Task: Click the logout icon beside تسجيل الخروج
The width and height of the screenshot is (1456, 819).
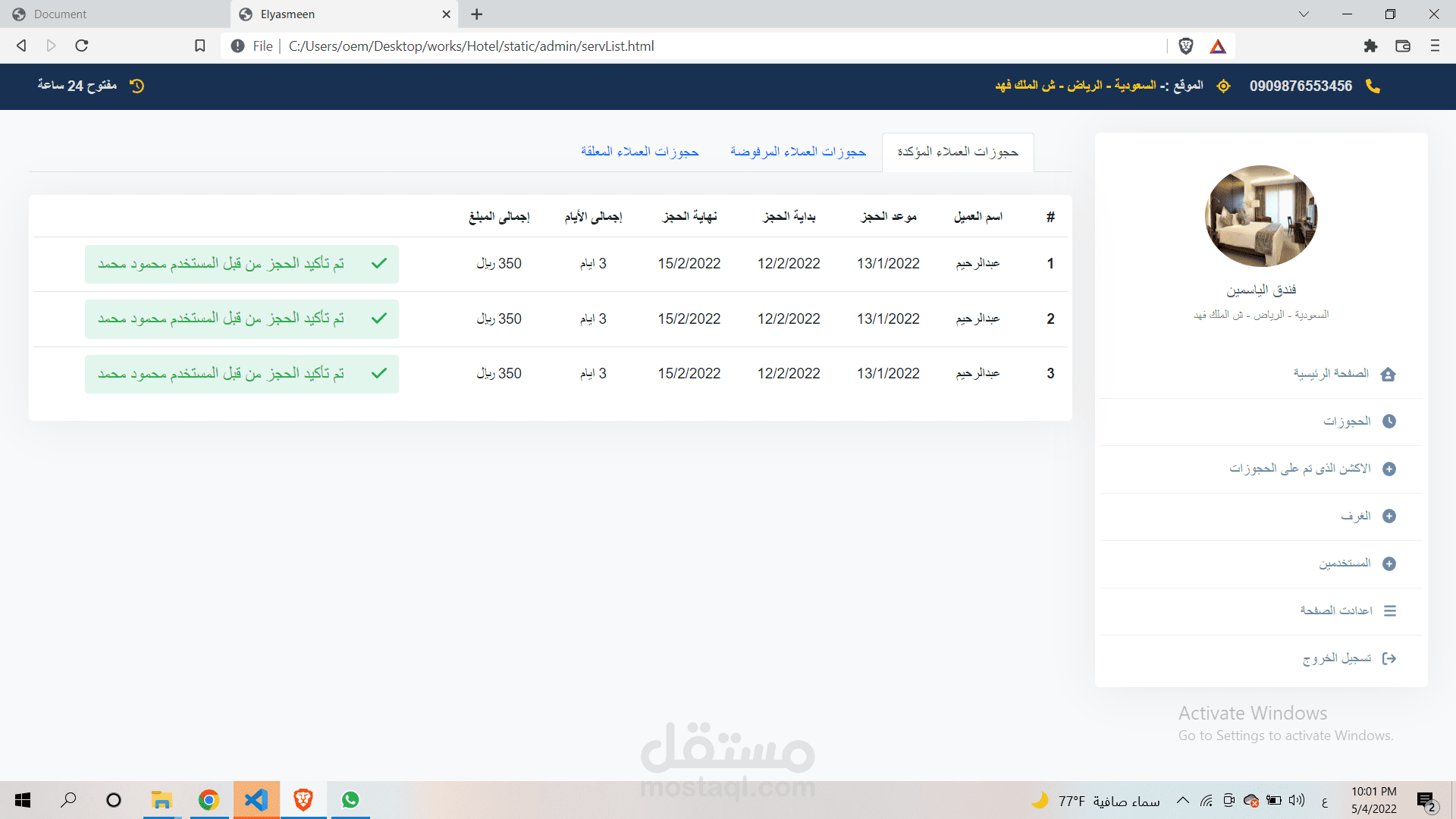Action: pyautogui.click(x=1389, y=659)
